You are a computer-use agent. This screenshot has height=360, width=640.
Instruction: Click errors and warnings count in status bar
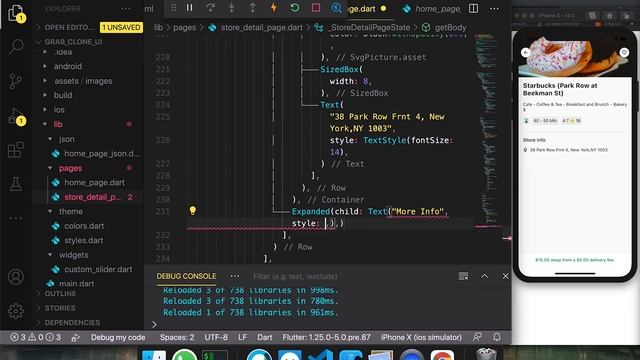pyautogui.click(x=36, y=337)
